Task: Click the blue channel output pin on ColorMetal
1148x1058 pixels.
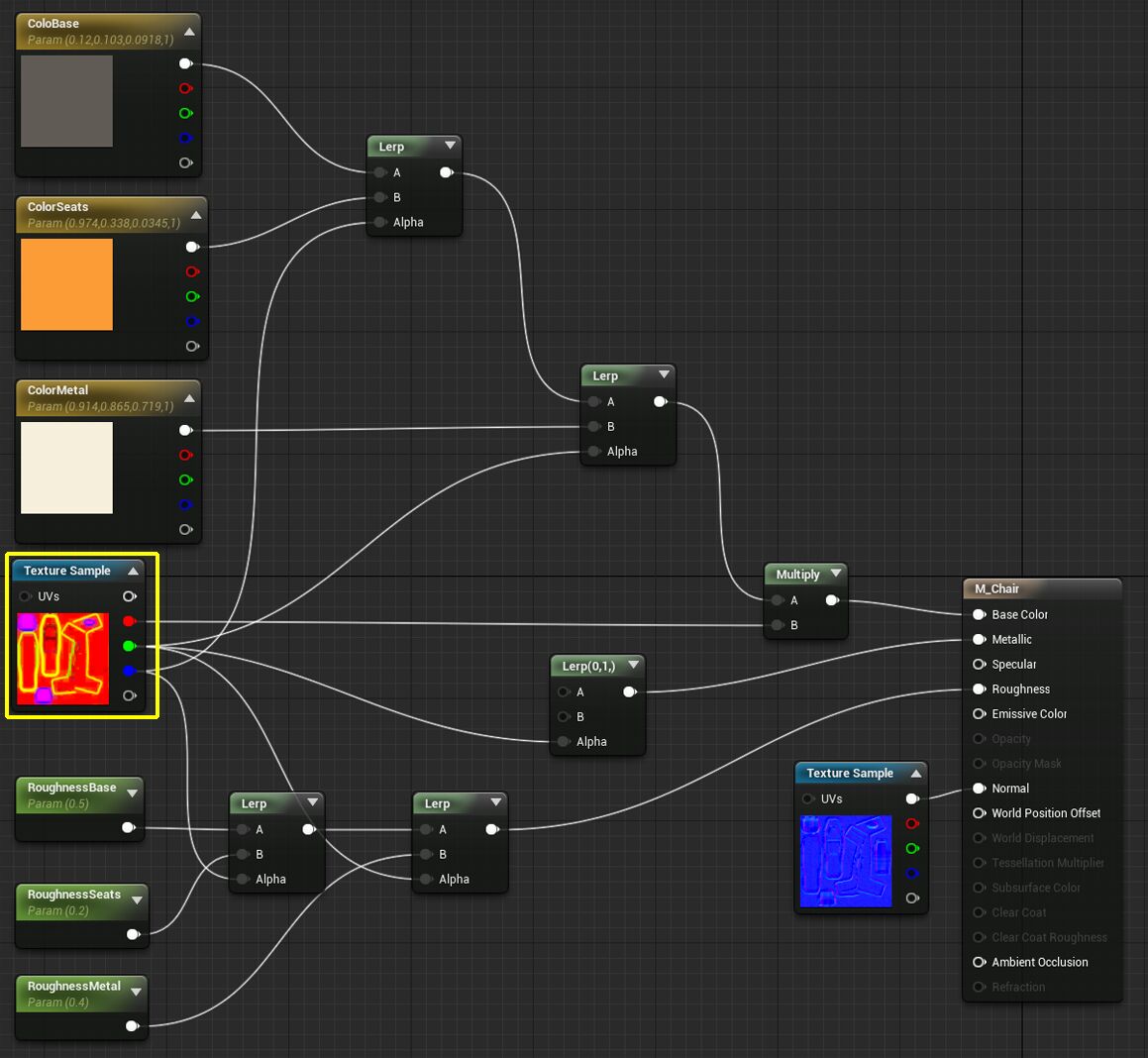Action: [185, 504]
